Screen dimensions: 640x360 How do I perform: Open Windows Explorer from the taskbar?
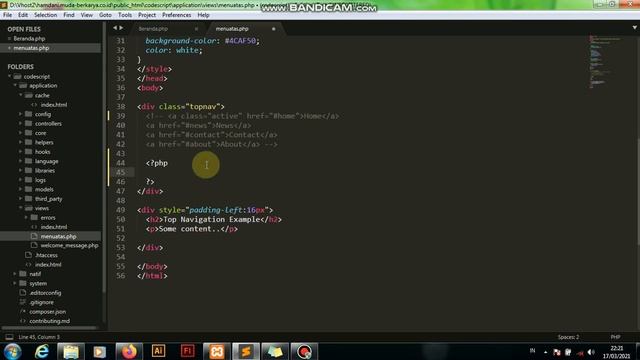click(x=71, y=351)
